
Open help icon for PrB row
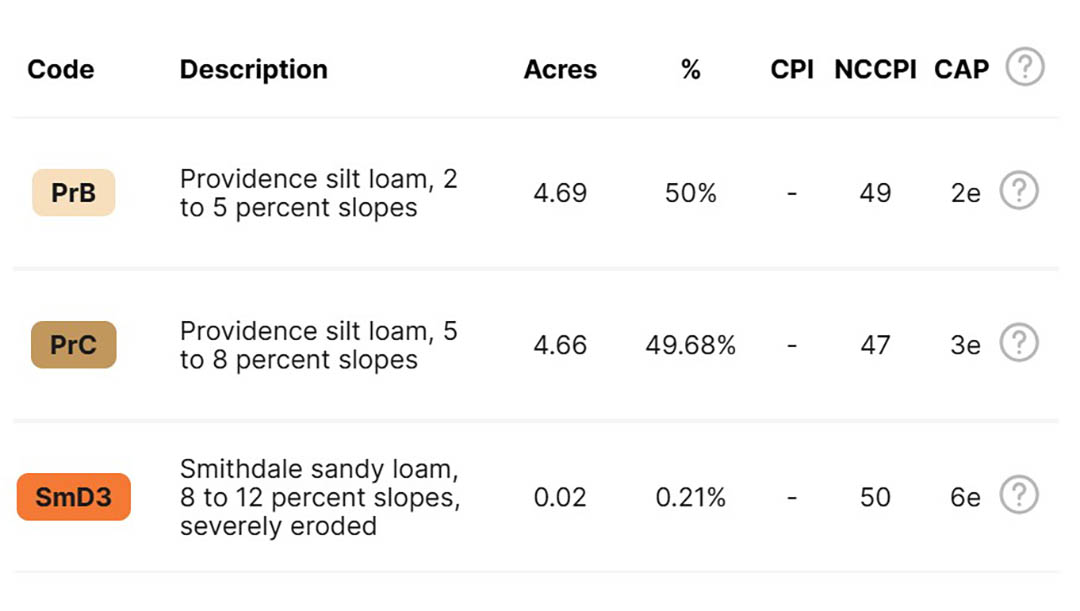(1019, 190)
